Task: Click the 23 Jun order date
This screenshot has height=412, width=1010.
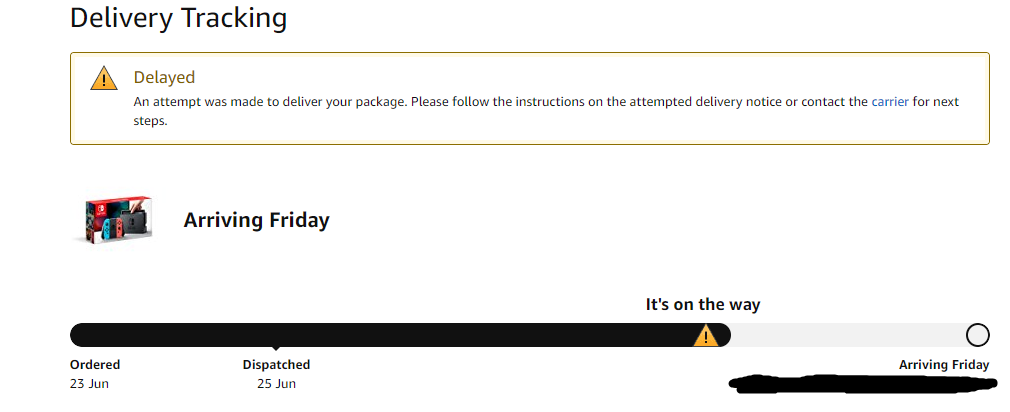Action: coord(89,383)
